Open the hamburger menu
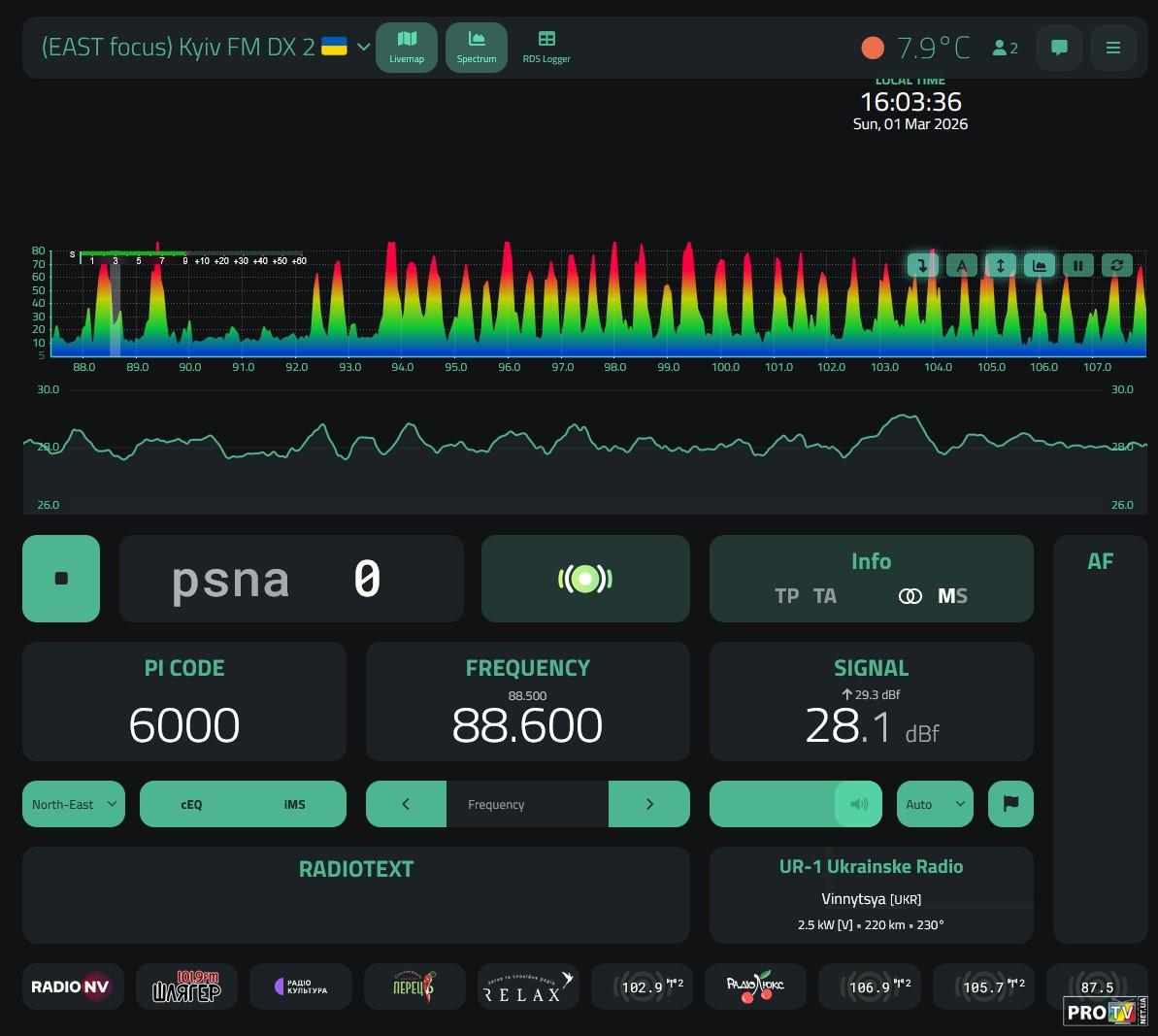 tap(1113, 48)
